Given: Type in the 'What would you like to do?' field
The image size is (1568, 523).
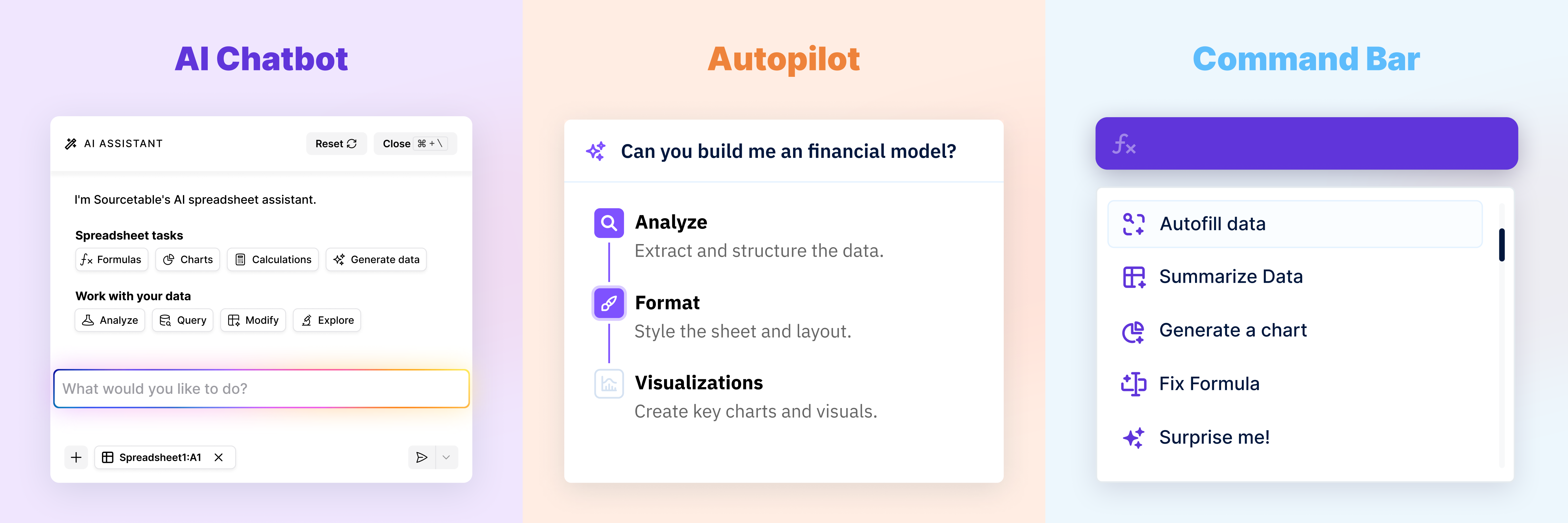Looking at the screenshot, I should tap(261, 388).
